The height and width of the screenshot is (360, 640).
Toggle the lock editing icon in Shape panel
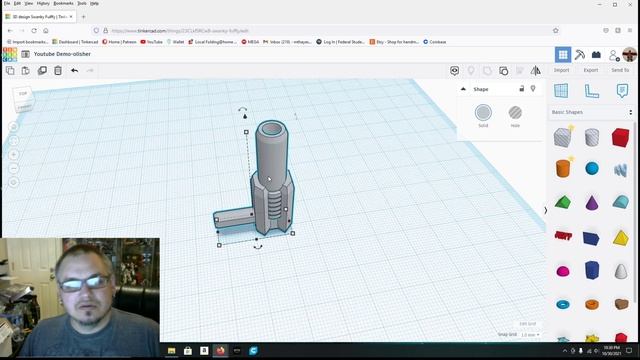tap(522, 89)
